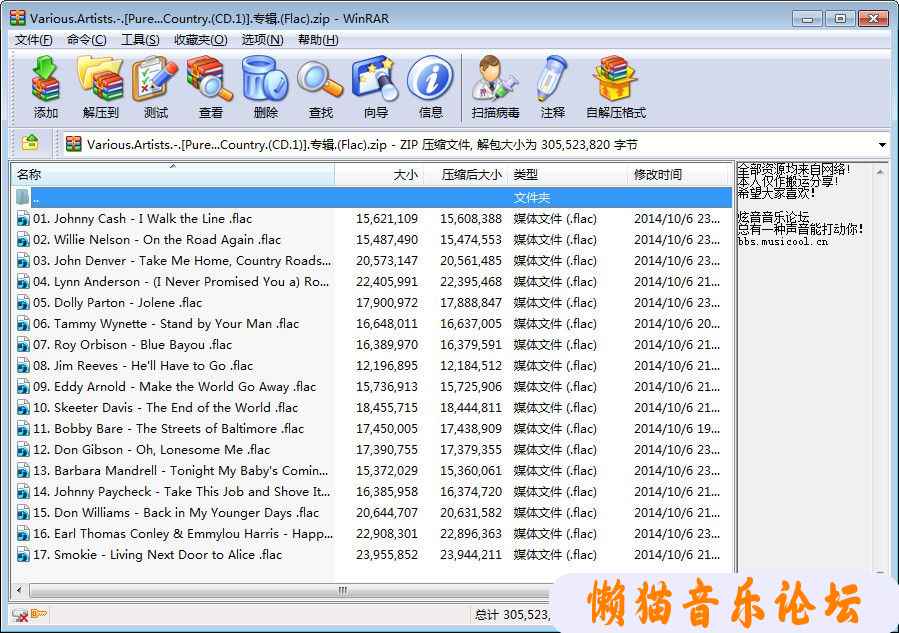
Task: Sort by 类型 column header
Action: (568, 174)
